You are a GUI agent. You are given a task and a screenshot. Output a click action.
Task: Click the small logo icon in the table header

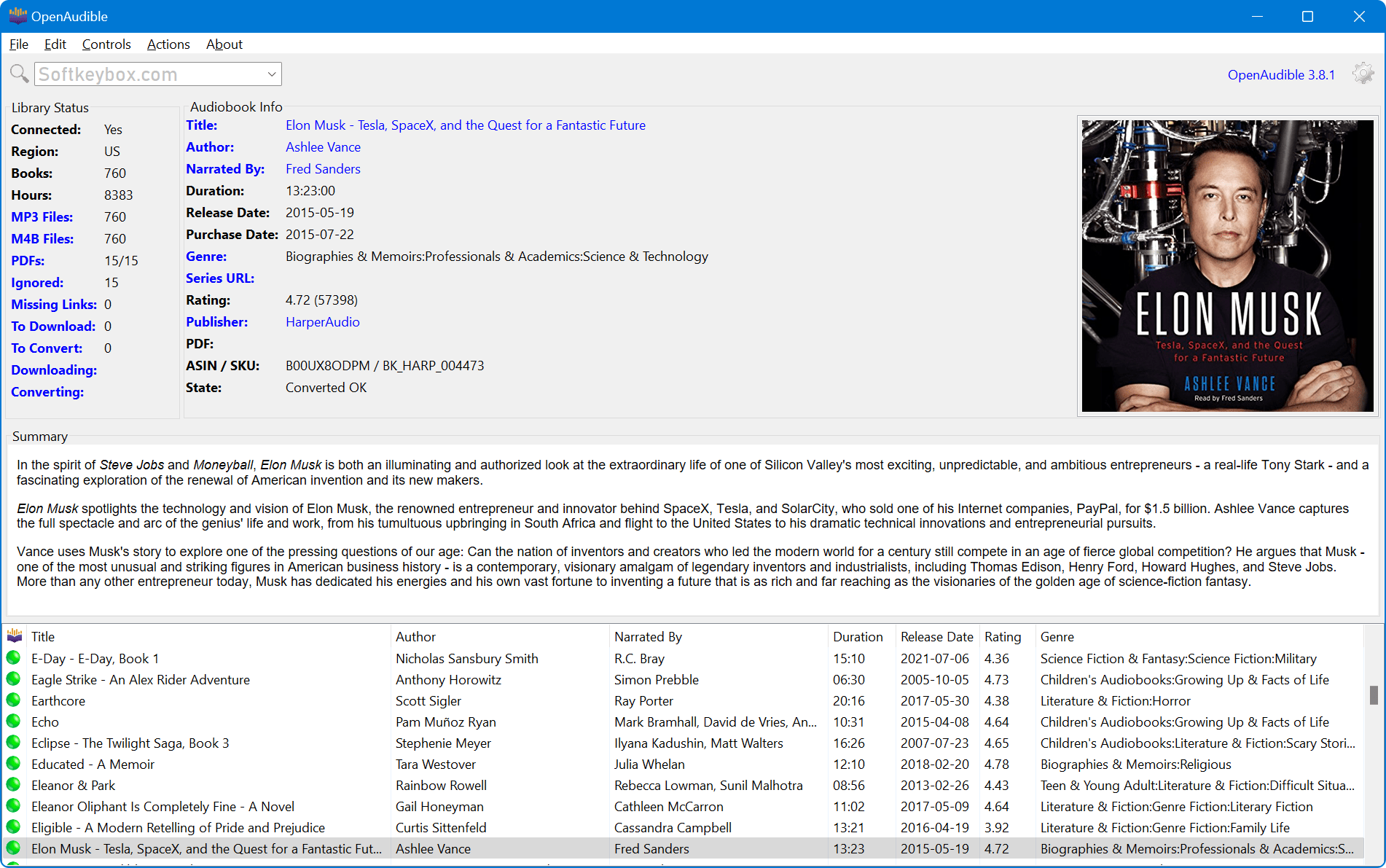pyautogui.click(x=14, y=636)
